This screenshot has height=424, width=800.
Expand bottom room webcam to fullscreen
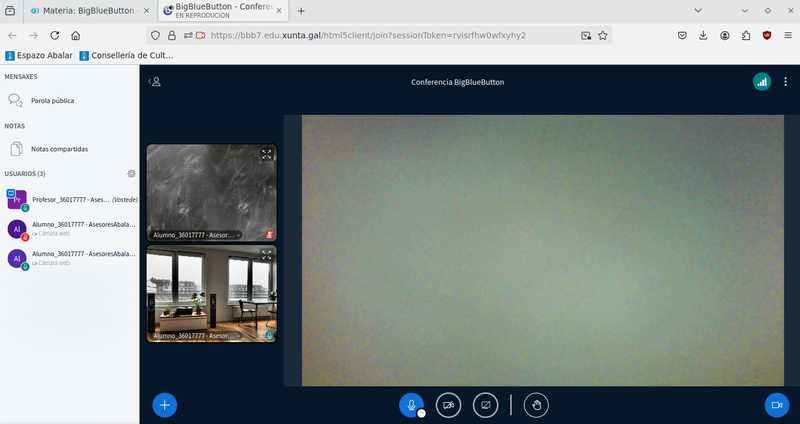266,256
